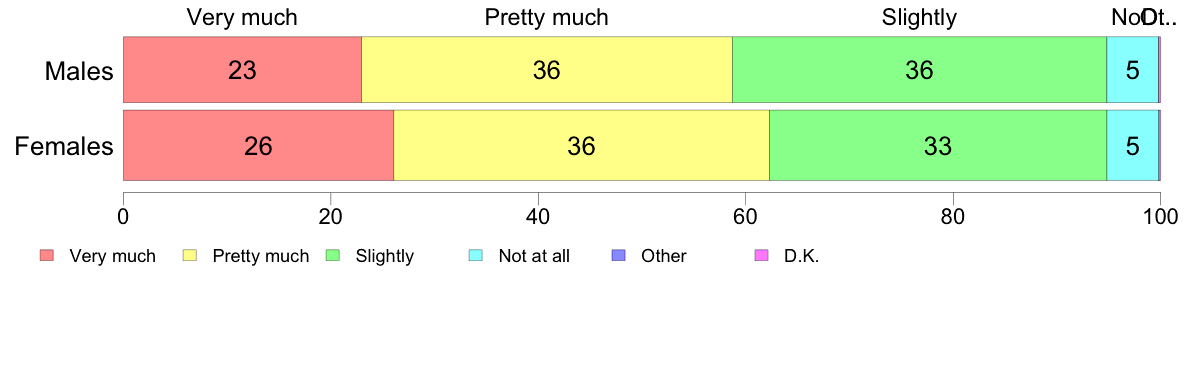Click the cyan Not at all legend swatch

(475, 256)
